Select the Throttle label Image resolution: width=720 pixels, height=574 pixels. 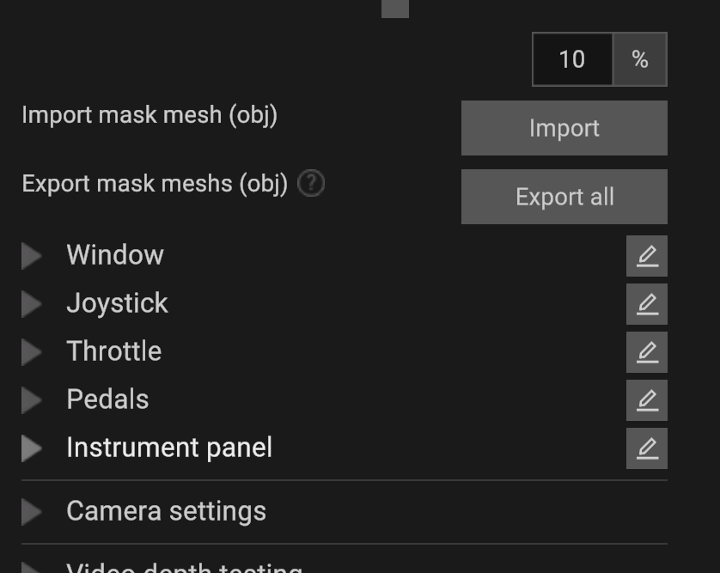click(x=114, y=351)
